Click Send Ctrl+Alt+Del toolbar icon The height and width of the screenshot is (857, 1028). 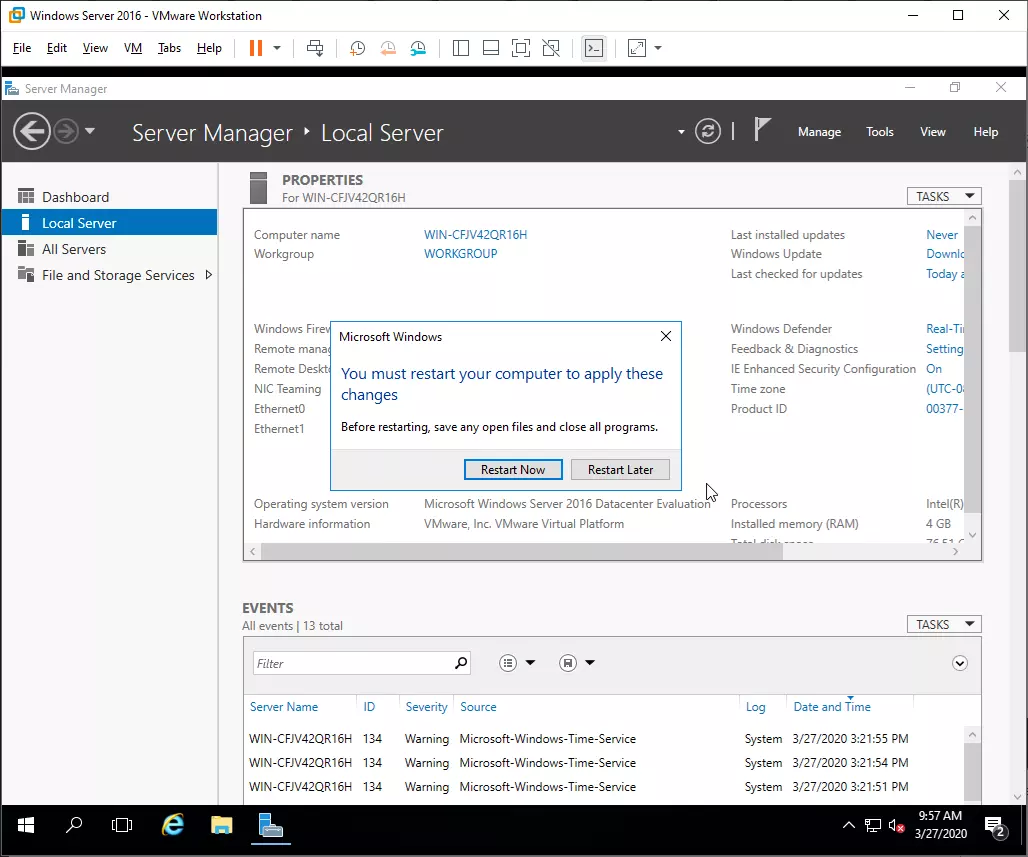(315, 48)
